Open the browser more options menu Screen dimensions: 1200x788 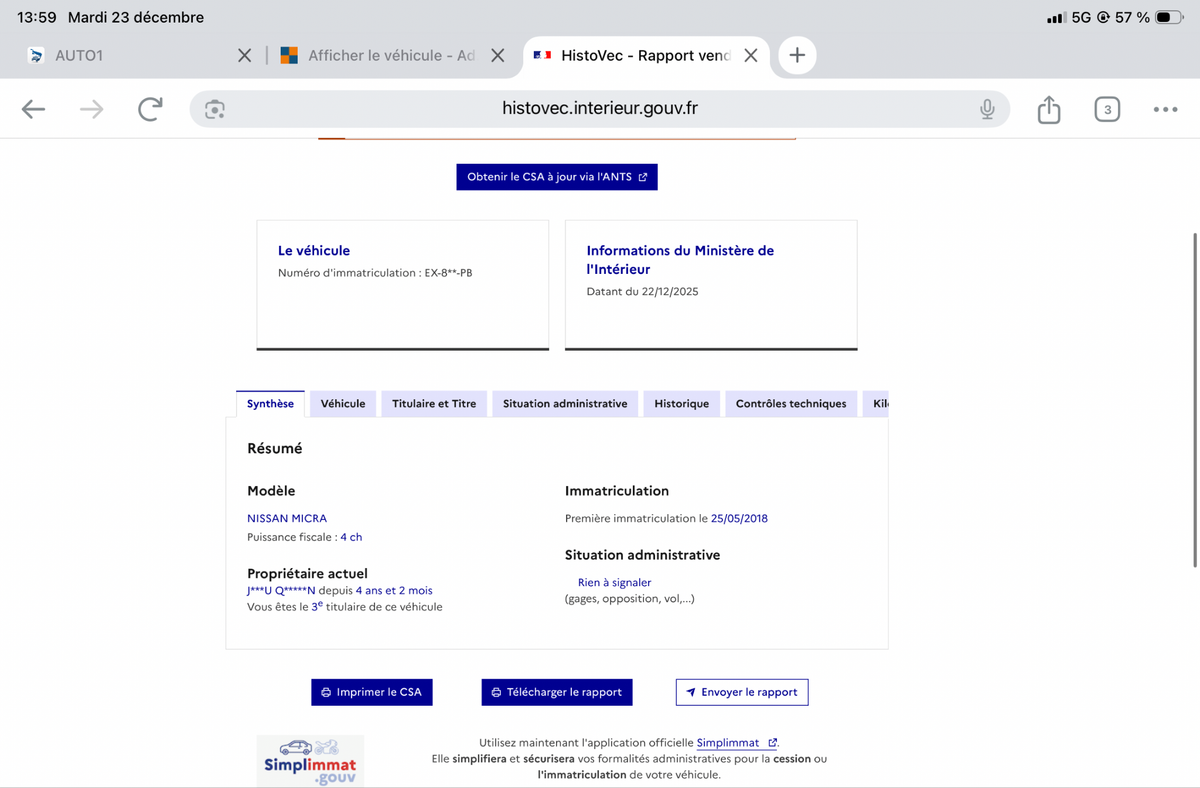1165,109
